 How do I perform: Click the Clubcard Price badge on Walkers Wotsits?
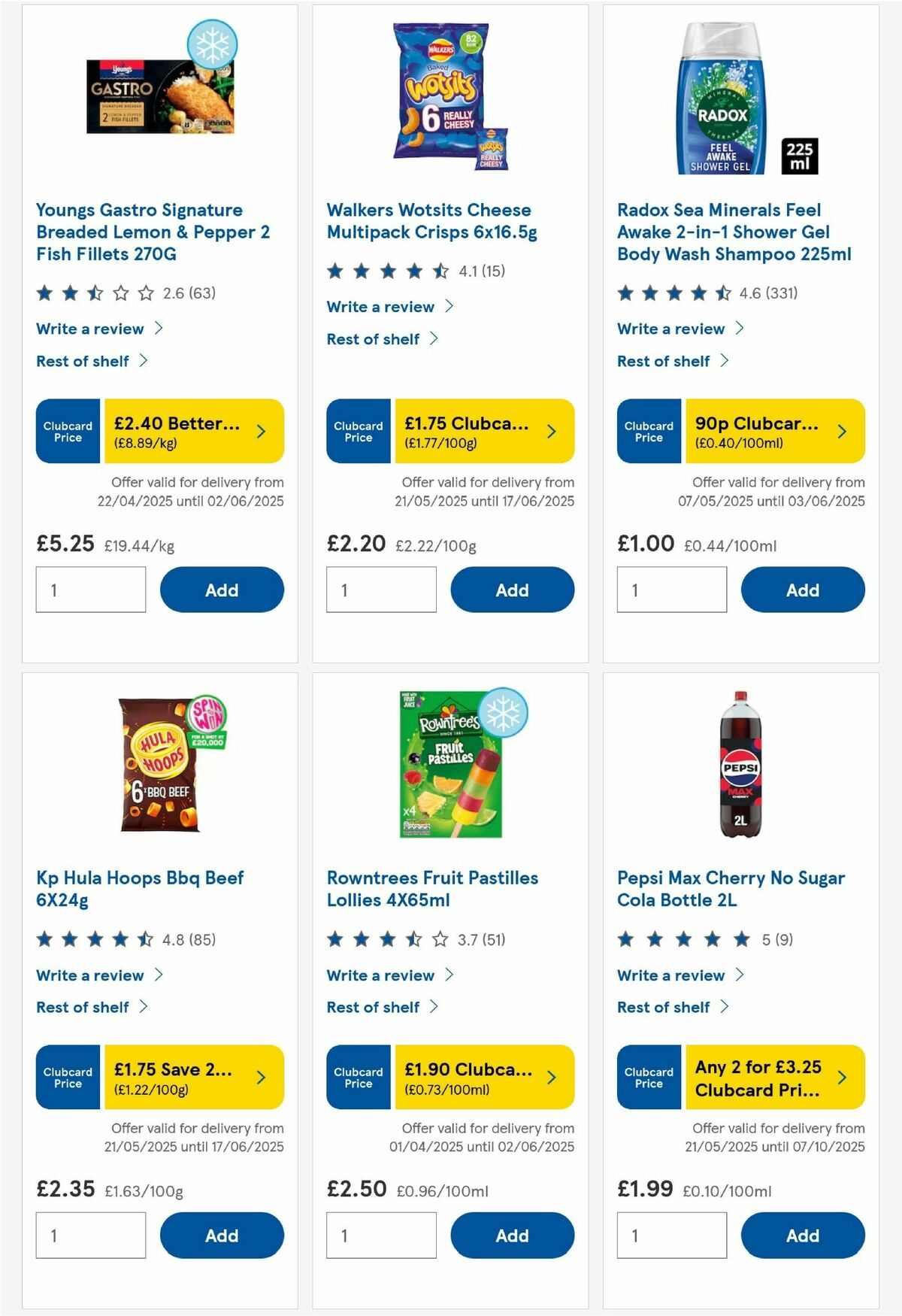(x=357, y=430)
